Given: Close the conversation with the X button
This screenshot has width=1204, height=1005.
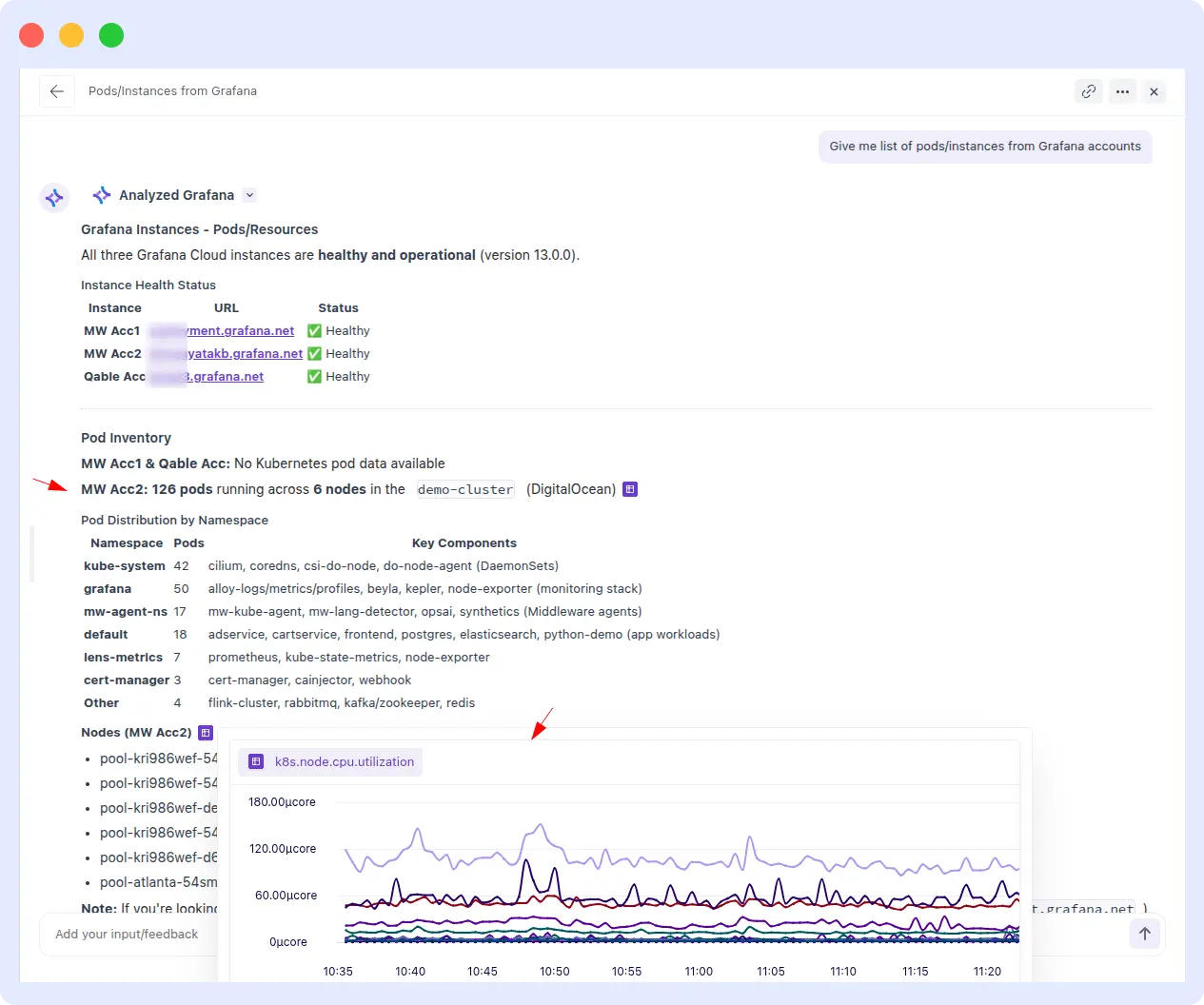Looking at the screenshot, I should pyautogui.click(x=1154, y=91).
